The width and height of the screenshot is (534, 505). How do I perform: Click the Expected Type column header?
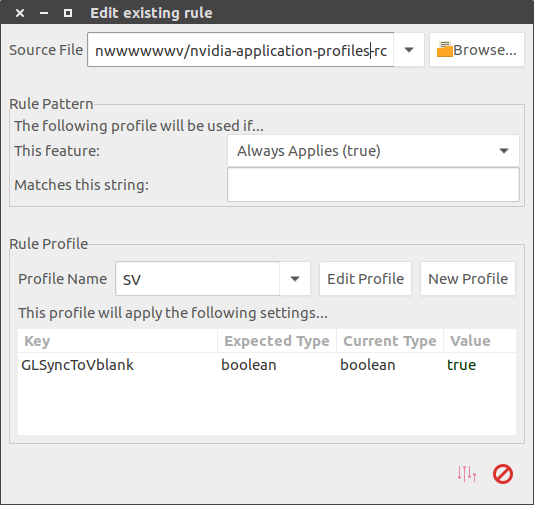[x=277, y=341]
